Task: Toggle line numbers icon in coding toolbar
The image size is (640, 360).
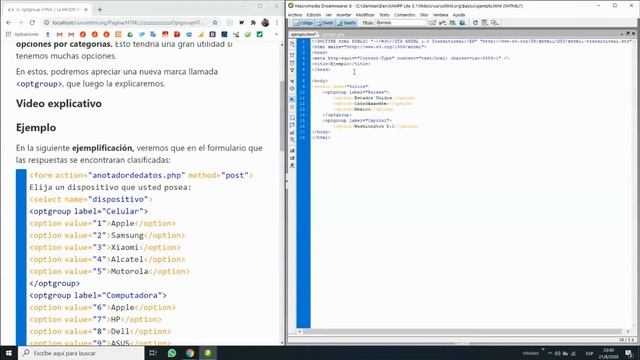Action: 292,99
